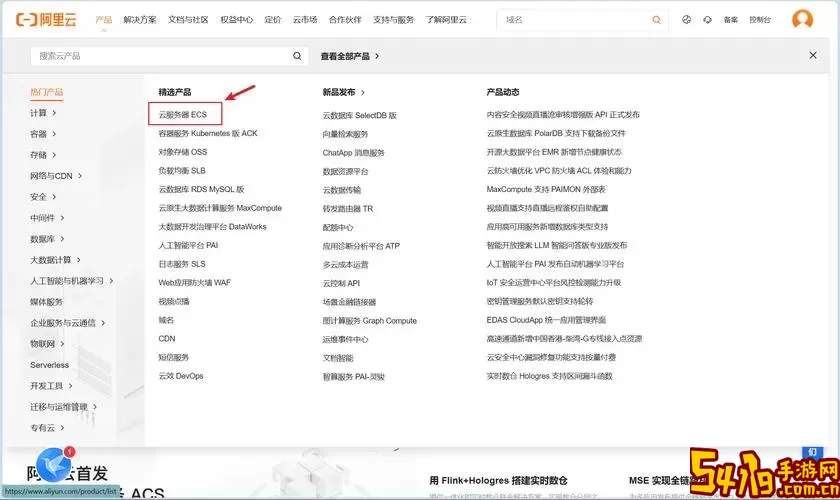This screenshot has height=500, width=840.
Task: Expand the 大数据计算 category
Action: [x=55, y=260]
